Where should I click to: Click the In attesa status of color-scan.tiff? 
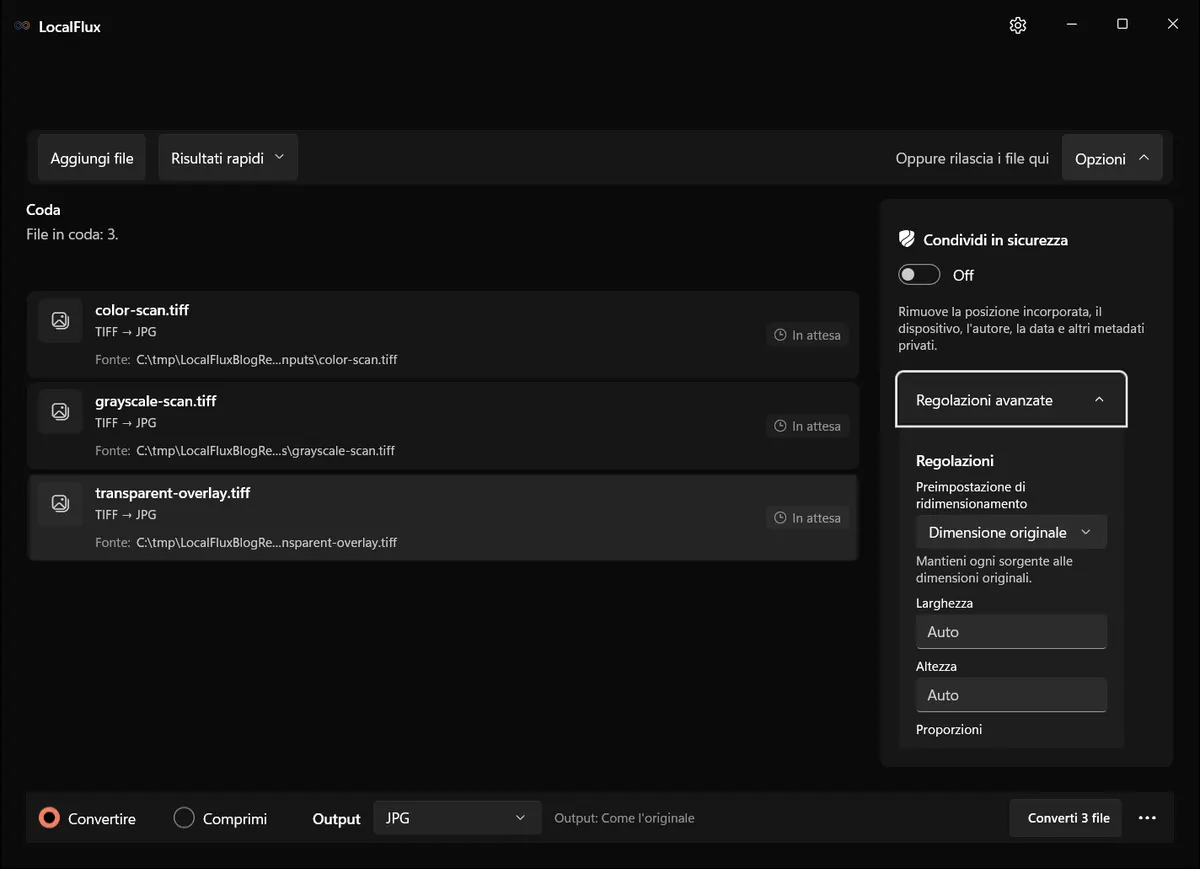(x=808, y=335)
